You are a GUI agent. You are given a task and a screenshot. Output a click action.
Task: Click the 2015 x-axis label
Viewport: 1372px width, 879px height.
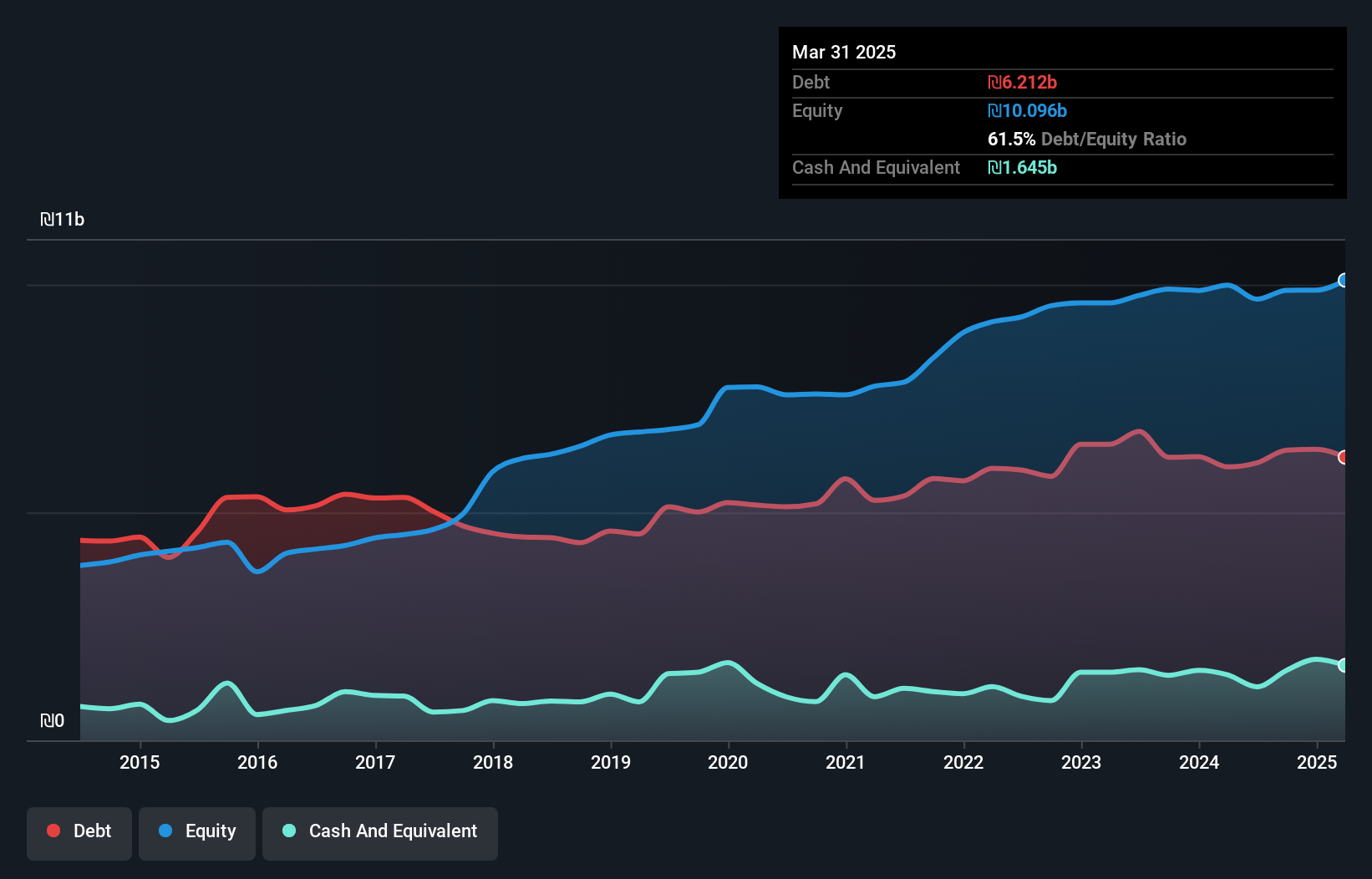tap(140, 762)
